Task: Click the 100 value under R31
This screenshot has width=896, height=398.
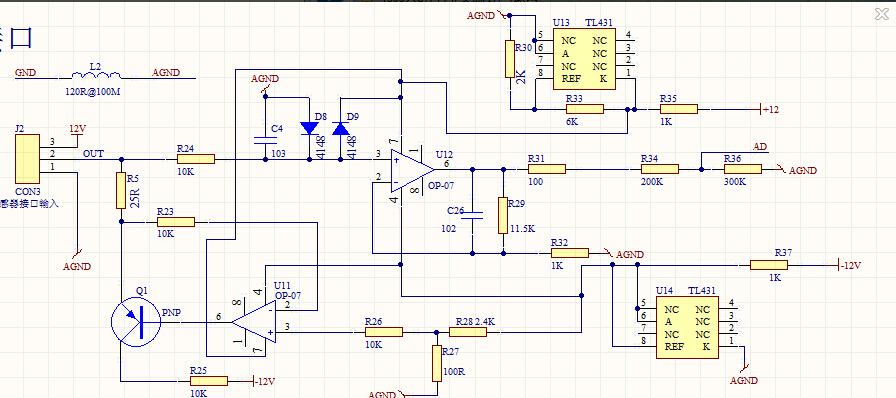Action: 535,182
